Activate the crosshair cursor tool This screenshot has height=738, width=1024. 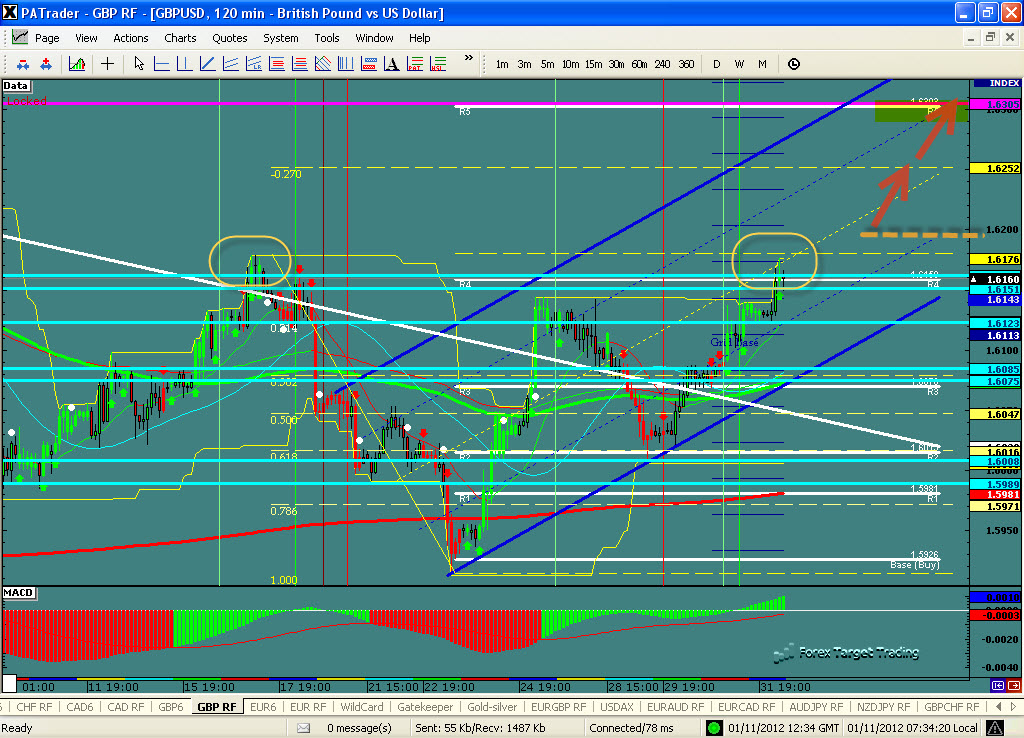(107, 64)
